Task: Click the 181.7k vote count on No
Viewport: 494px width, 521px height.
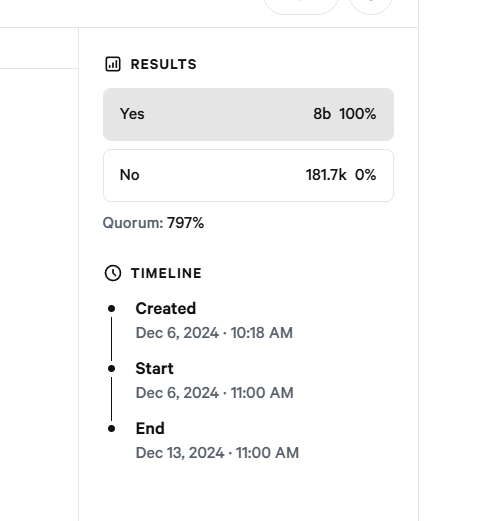Action: pos(326,175)
